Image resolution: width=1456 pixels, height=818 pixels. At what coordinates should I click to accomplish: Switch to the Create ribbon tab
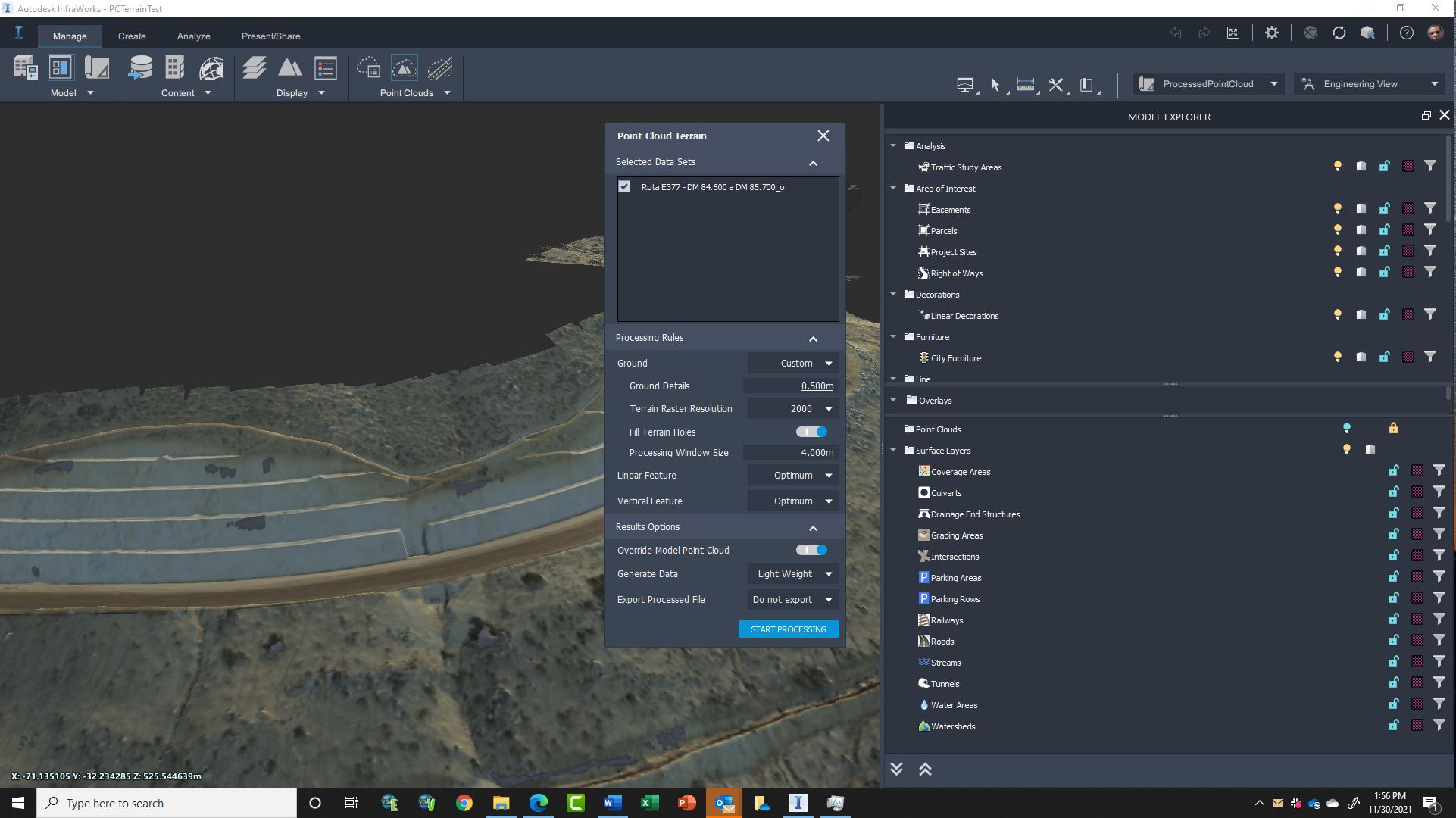pyautogui.click(x=132, y=36)
